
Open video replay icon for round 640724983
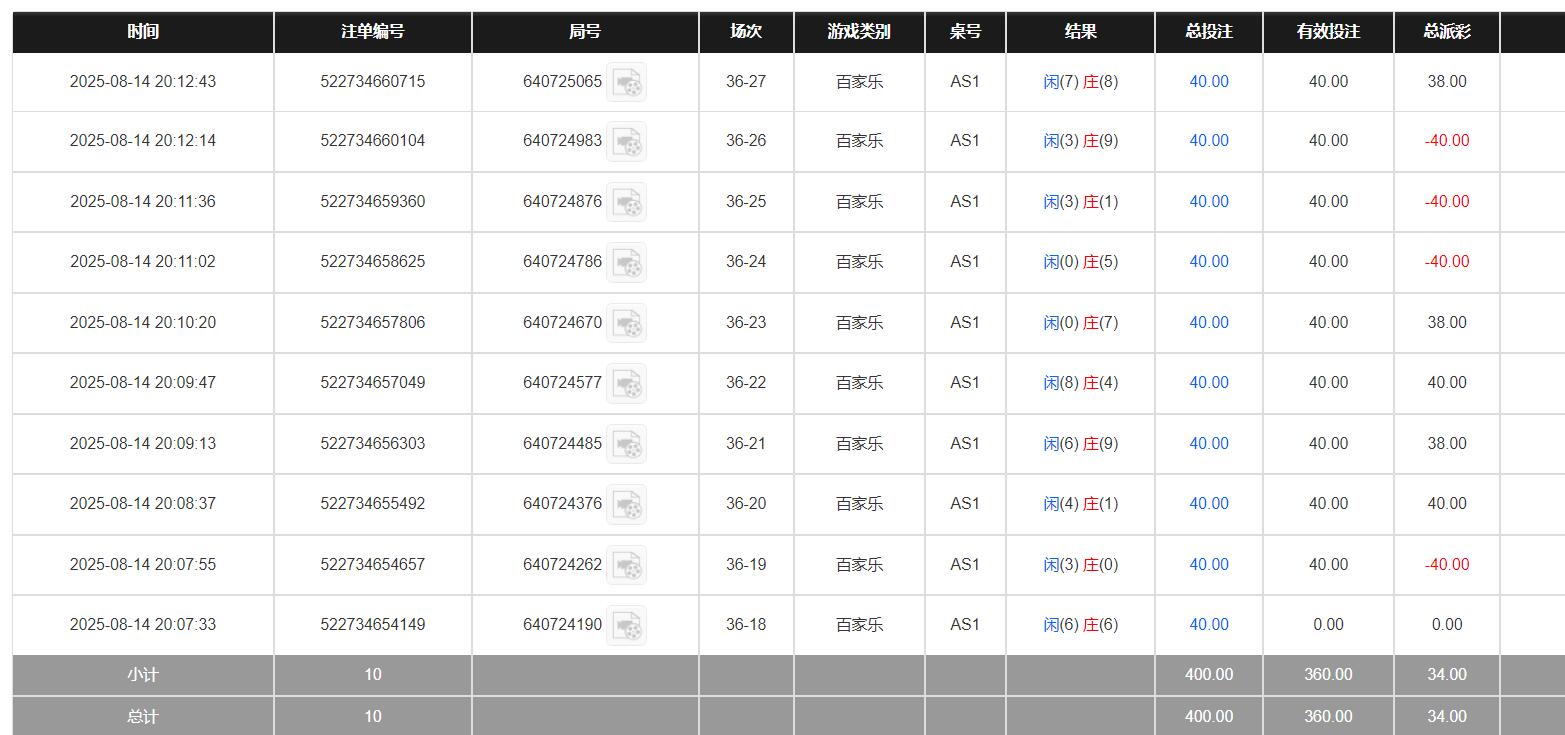(x=627, y=141)
